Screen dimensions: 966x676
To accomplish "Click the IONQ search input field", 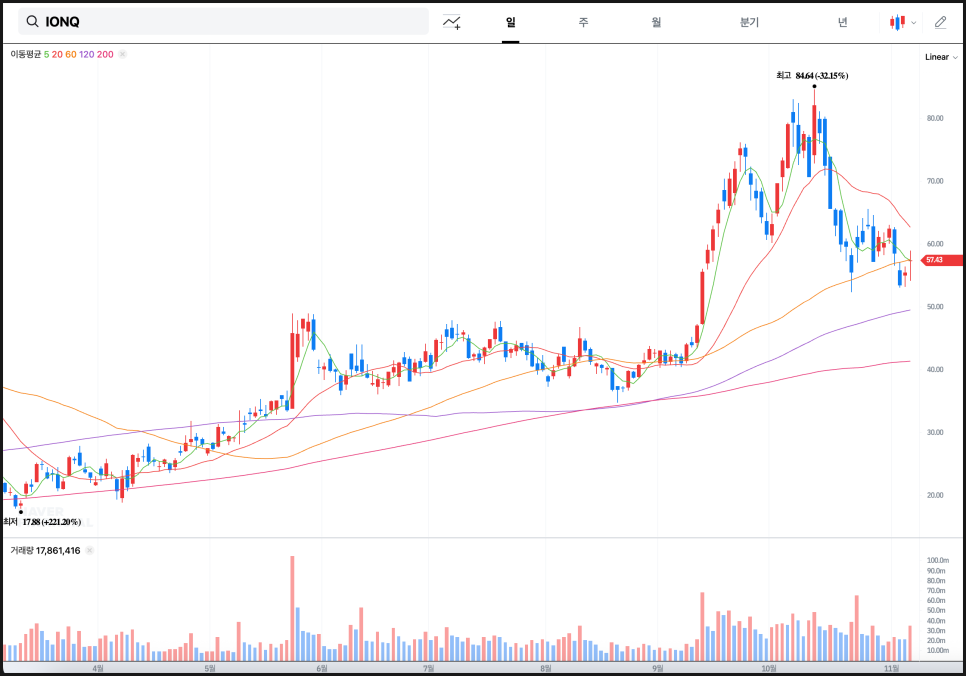I will 230,22.
